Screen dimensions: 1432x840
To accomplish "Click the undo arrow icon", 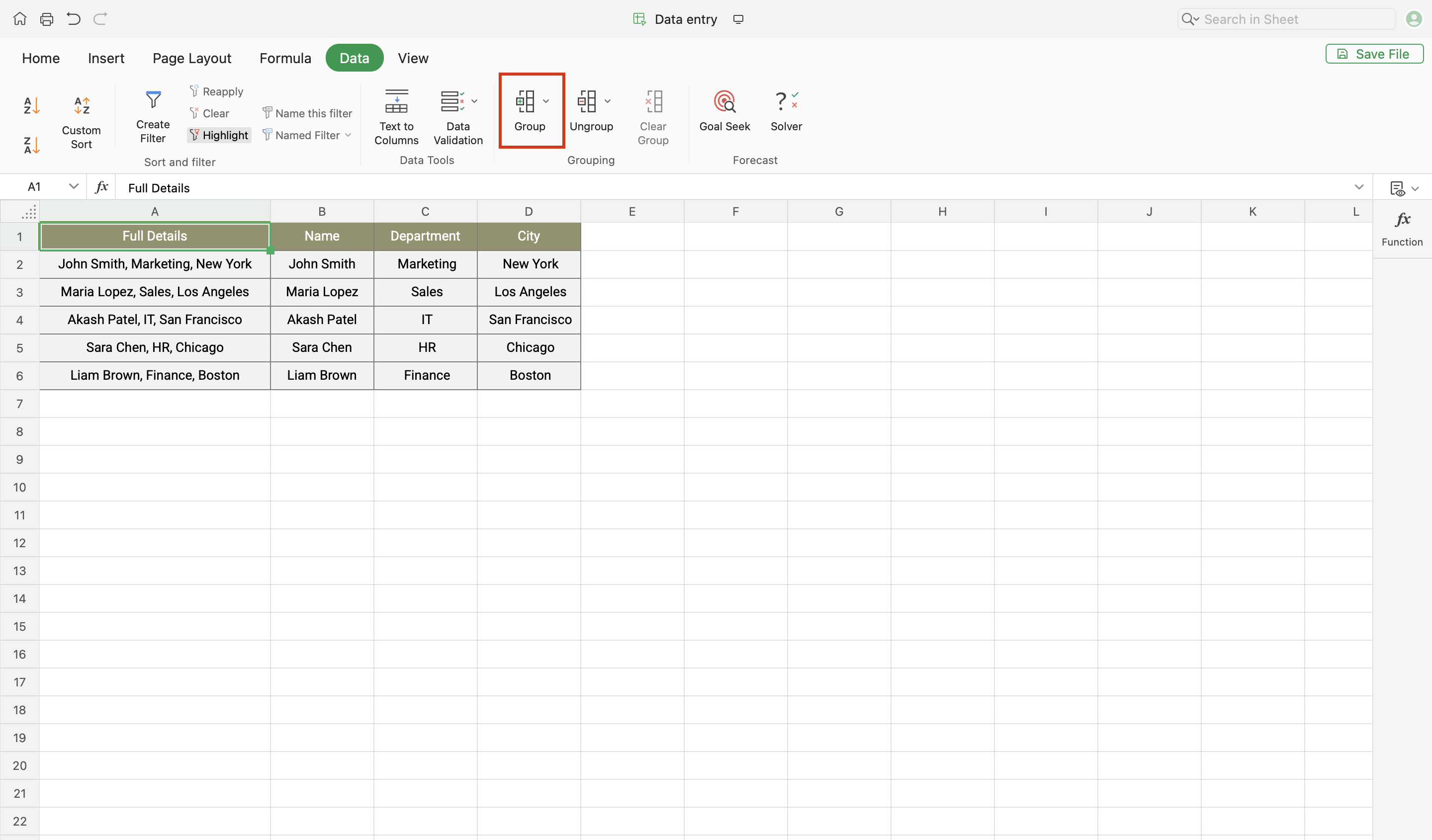I will pos(73,19).
